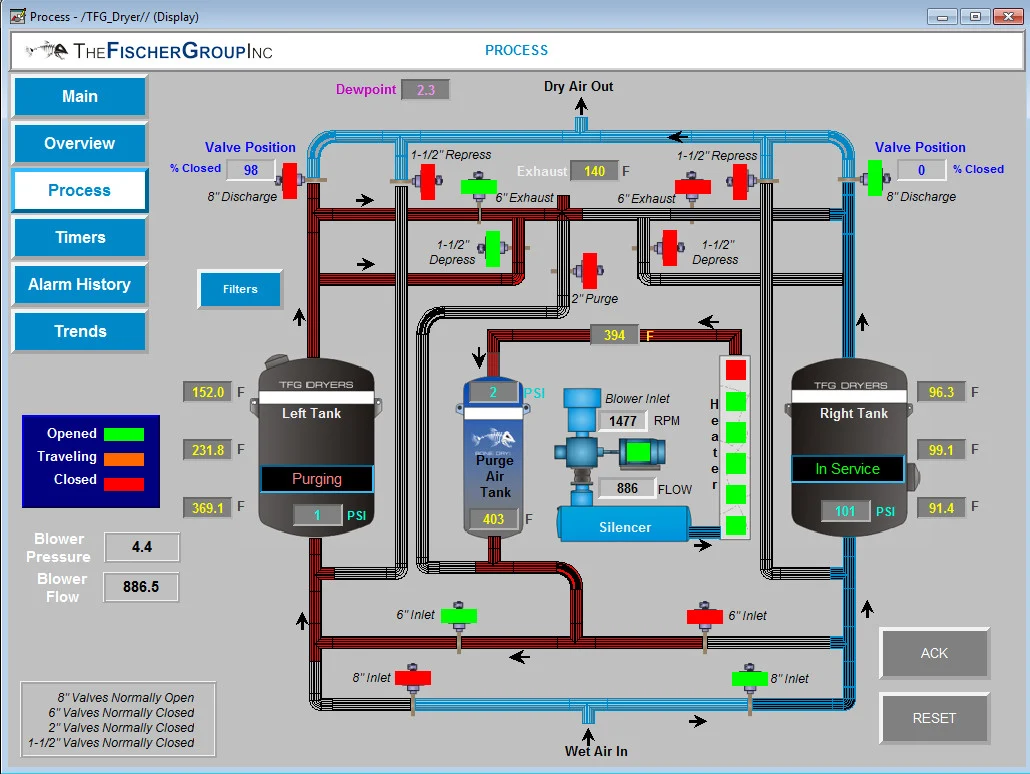
Task: Click the FLOW 886 value field
Action: click(627, 488)
